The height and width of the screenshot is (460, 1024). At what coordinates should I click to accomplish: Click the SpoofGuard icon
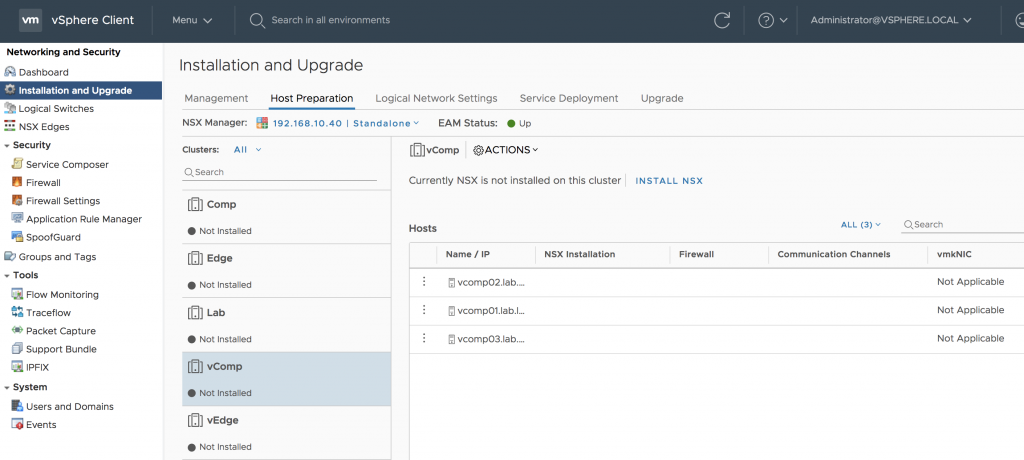(18, 237)
